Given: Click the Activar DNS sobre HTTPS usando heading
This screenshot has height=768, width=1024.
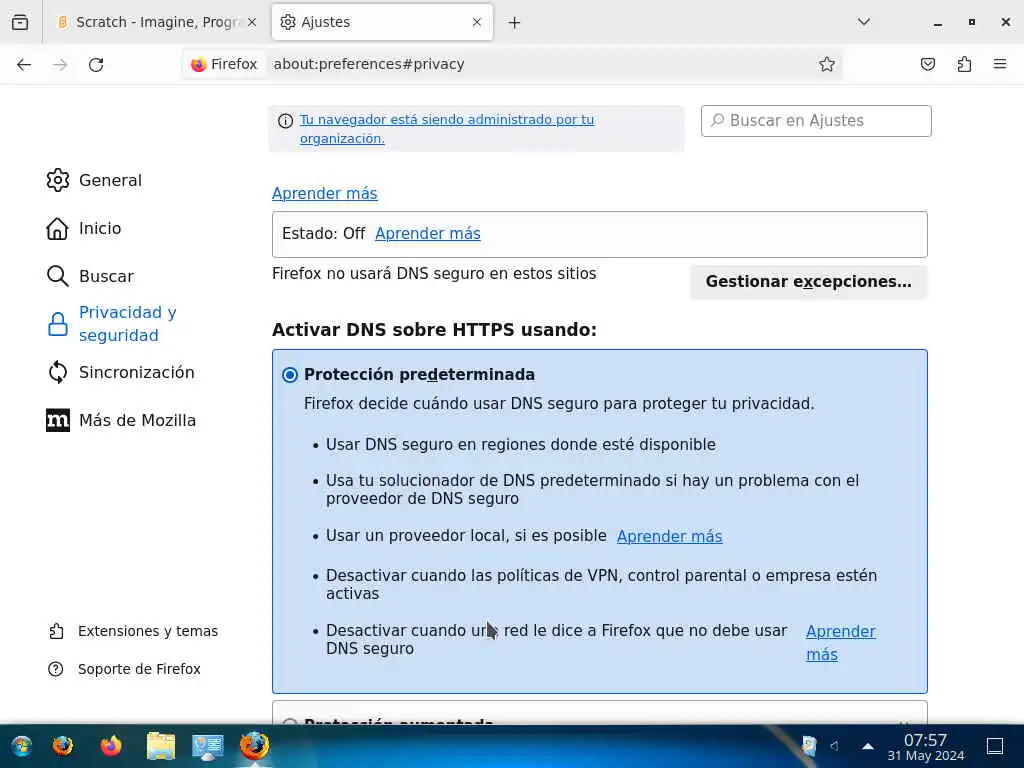Looking at the screenshot, I should pos(434,330).
